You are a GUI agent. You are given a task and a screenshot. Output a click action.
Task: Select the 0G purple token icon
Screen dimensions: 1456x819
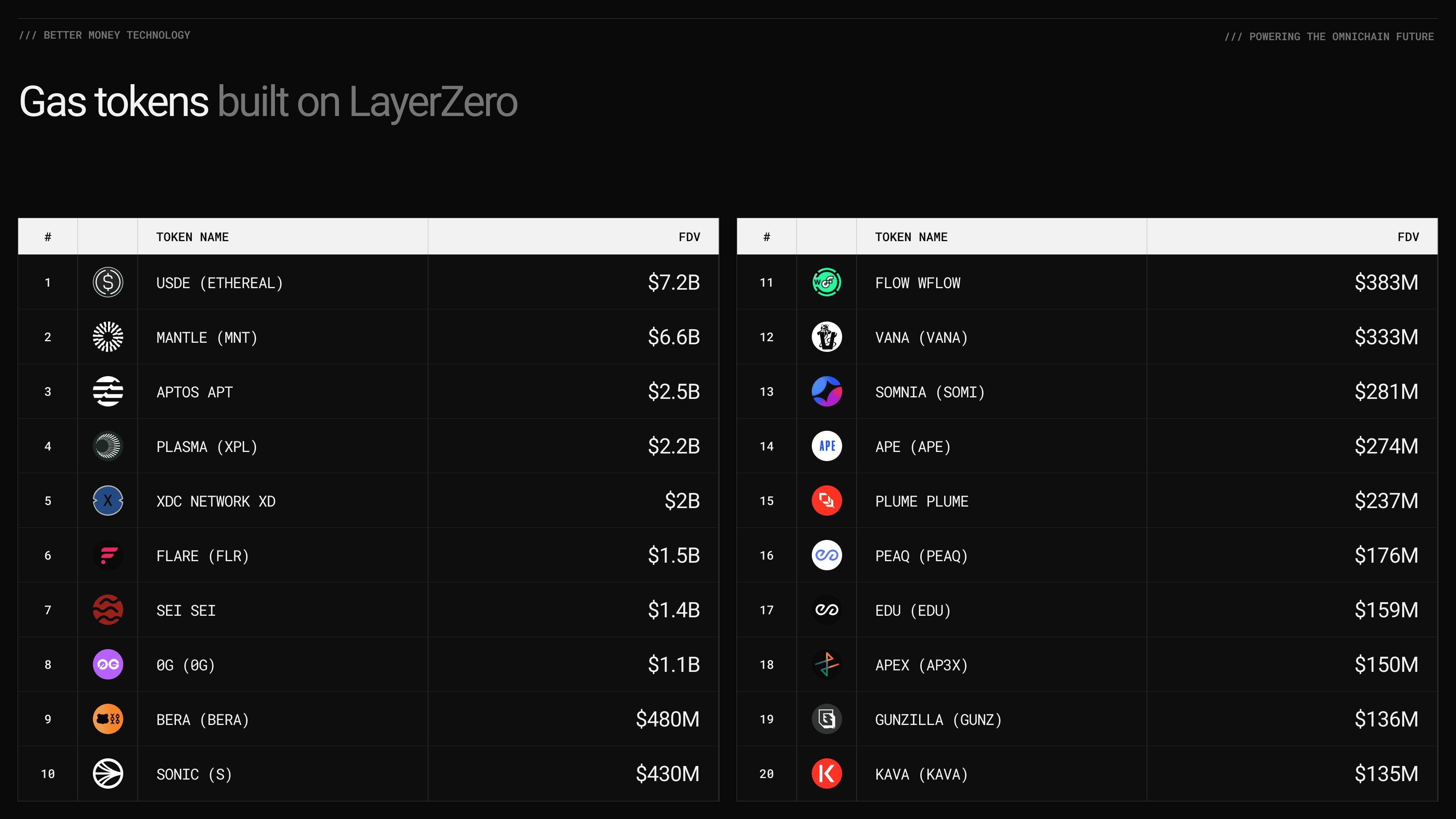[107, 665]
